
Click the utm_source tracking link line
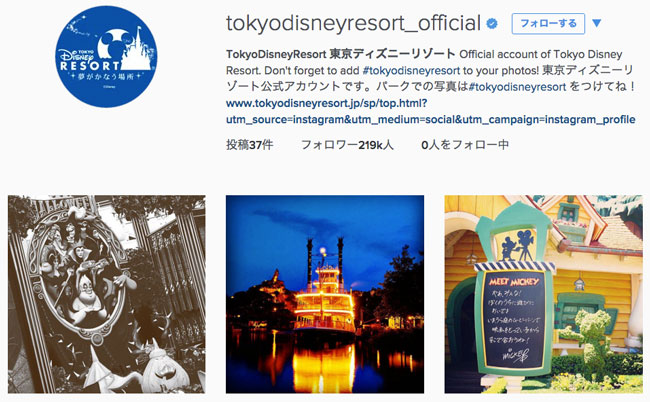click(x=430, y=120)
